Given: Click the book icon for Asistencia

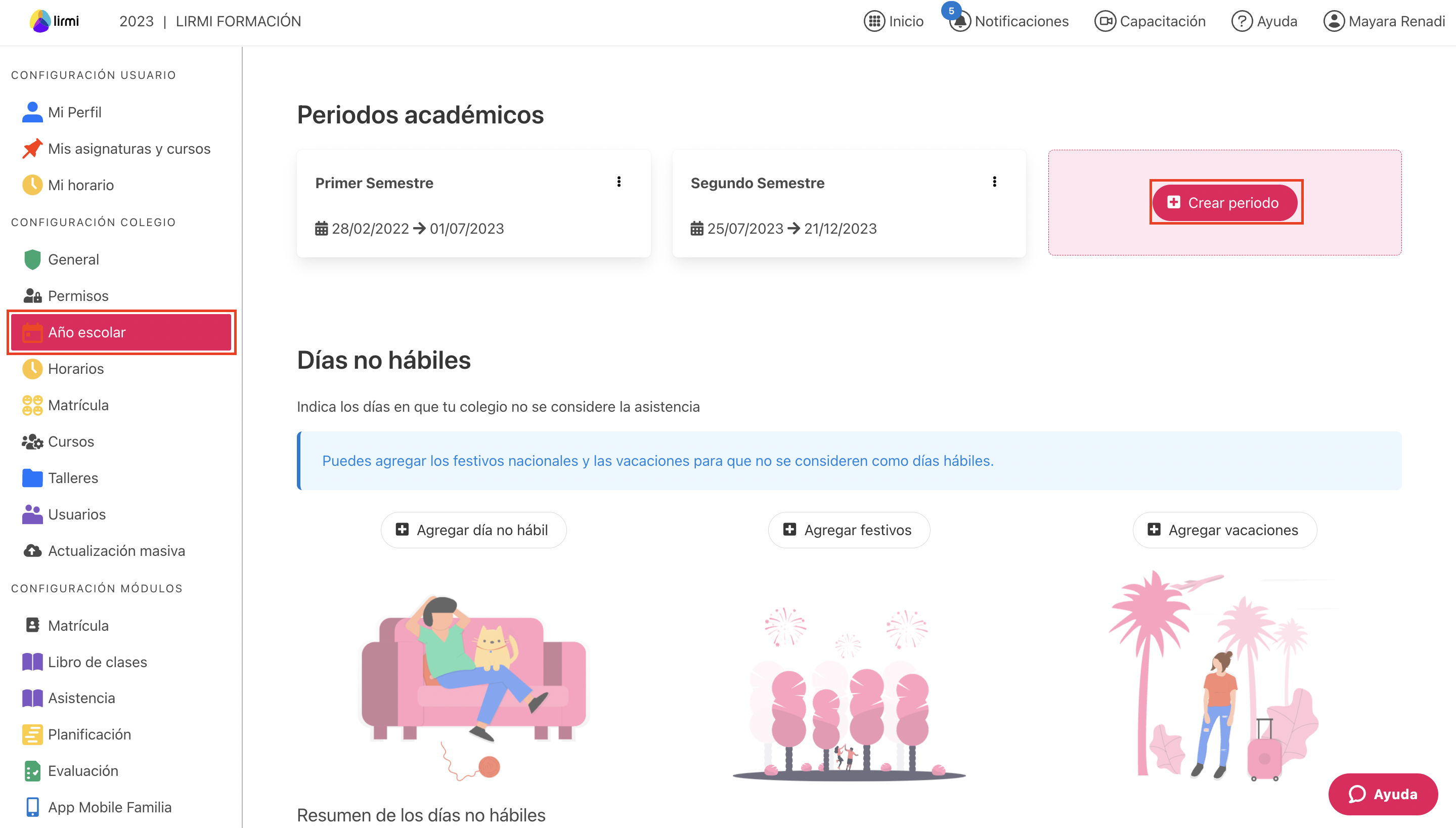Looking at the screenshot, I should (x=32, y=698).
